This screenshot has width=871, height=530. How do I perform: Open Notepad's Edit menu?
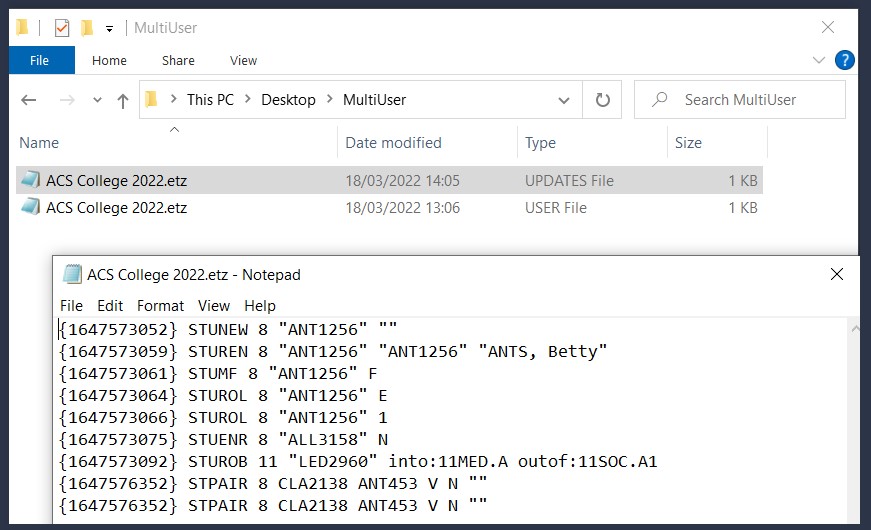pyautogui.click(x=110, y=306)
